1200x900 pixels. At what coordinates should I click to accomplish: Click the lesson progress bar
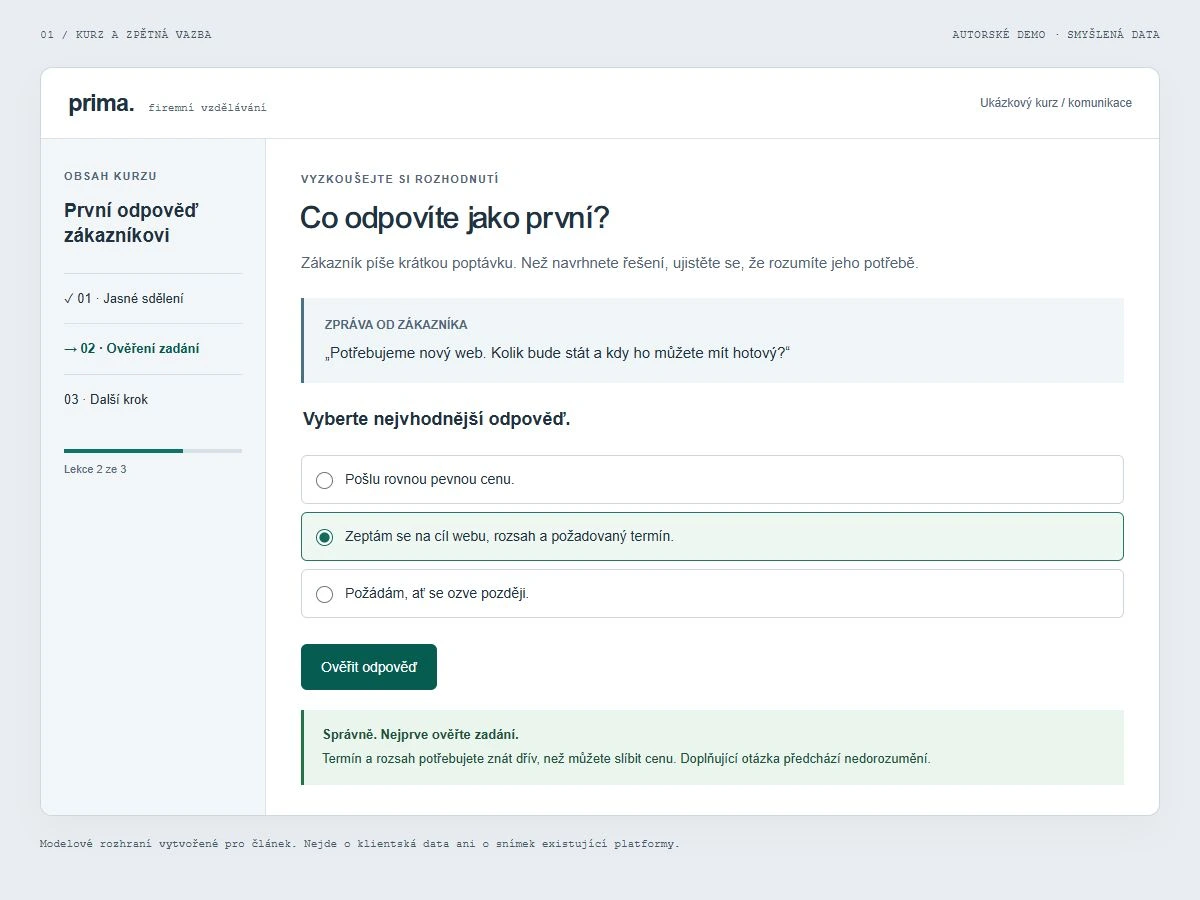click(153, 451)
